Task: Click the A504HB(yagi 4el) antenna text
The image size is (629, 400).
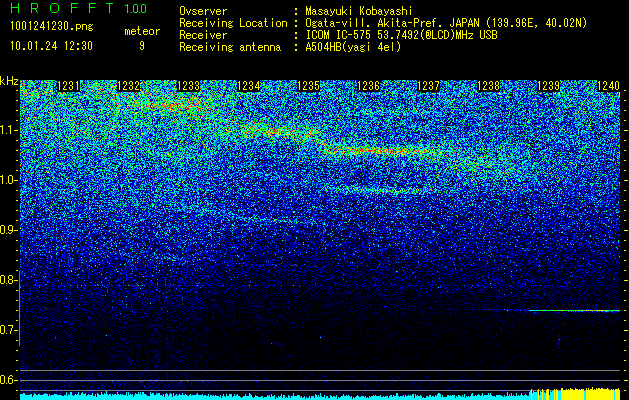Action: point(353,47)
